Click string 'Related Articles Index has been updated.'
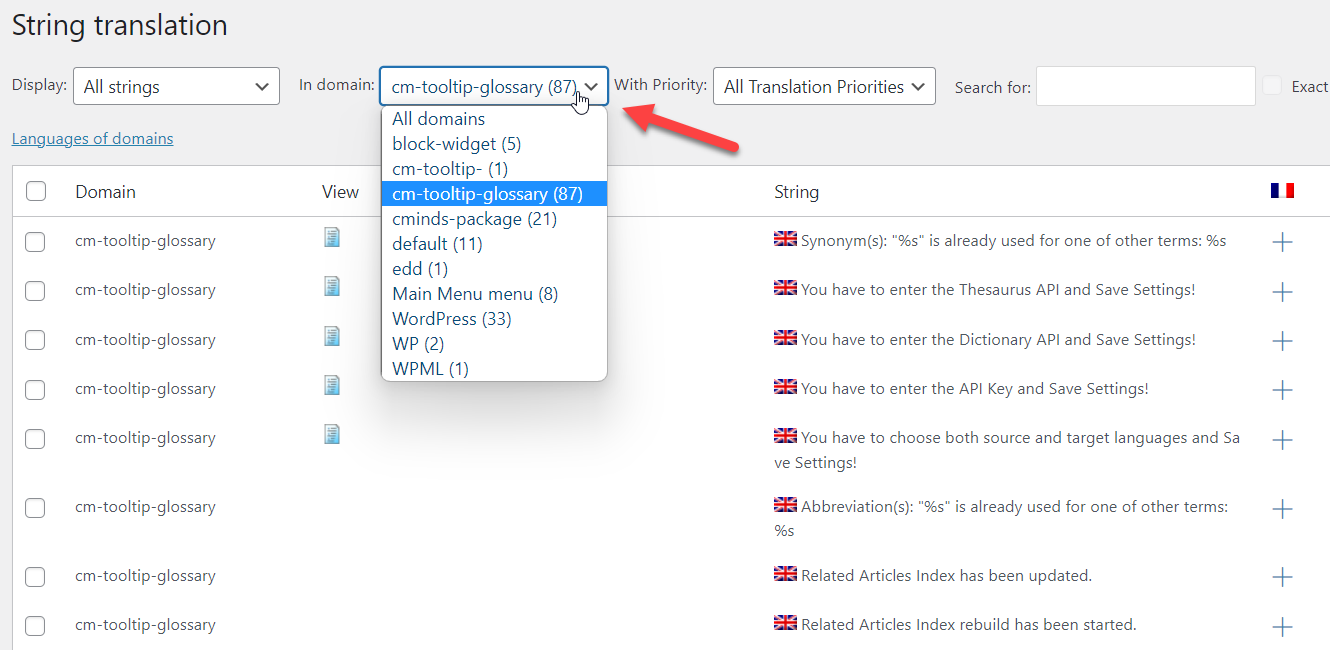This screenshot has height=650, width=1330. pyautogui.click(x=946, y=576)
